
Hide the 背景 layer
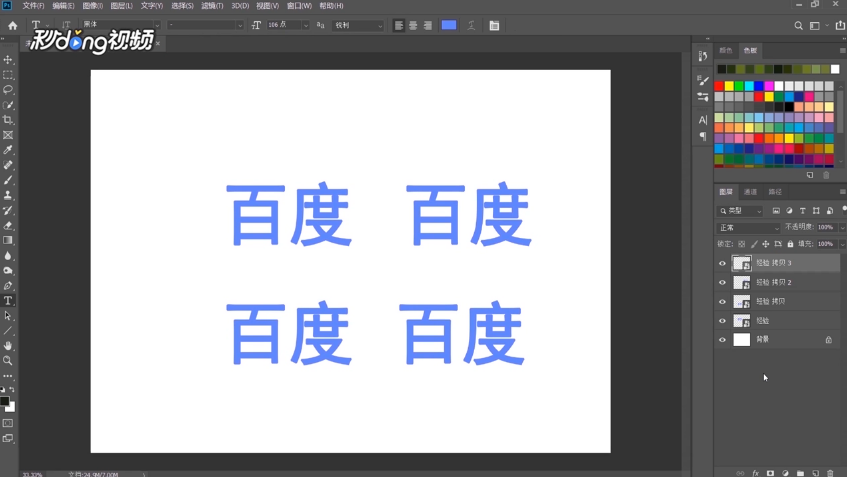(x=722, y=340)
